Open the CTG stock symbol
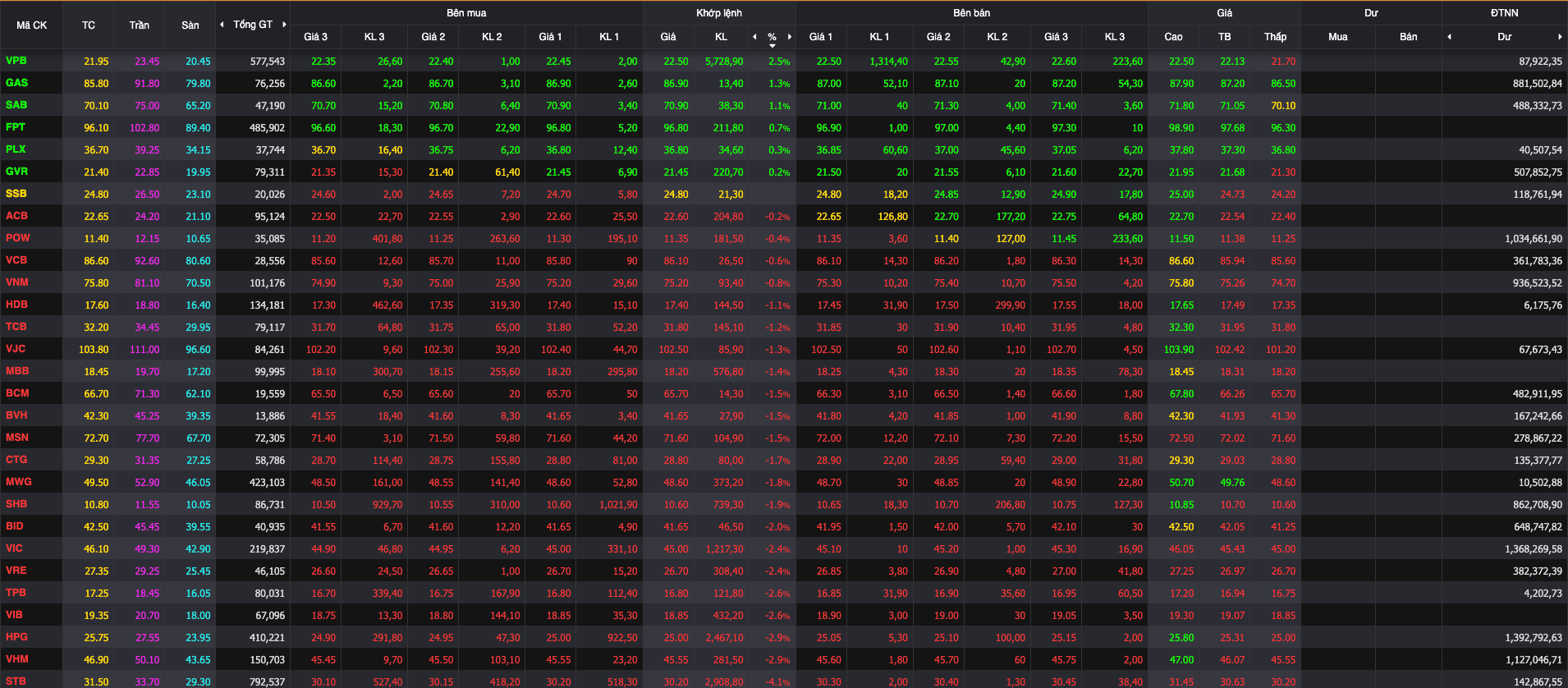Viewport: 1568px width, 688px height. 16,460
